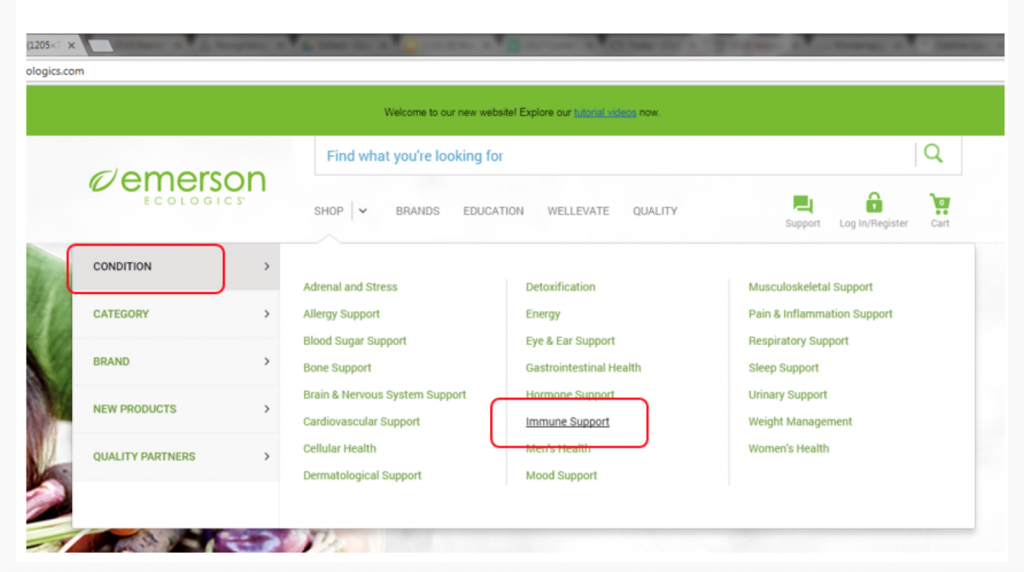Open Women's Health link
The image size is (1024, 572).
[788, 449]
